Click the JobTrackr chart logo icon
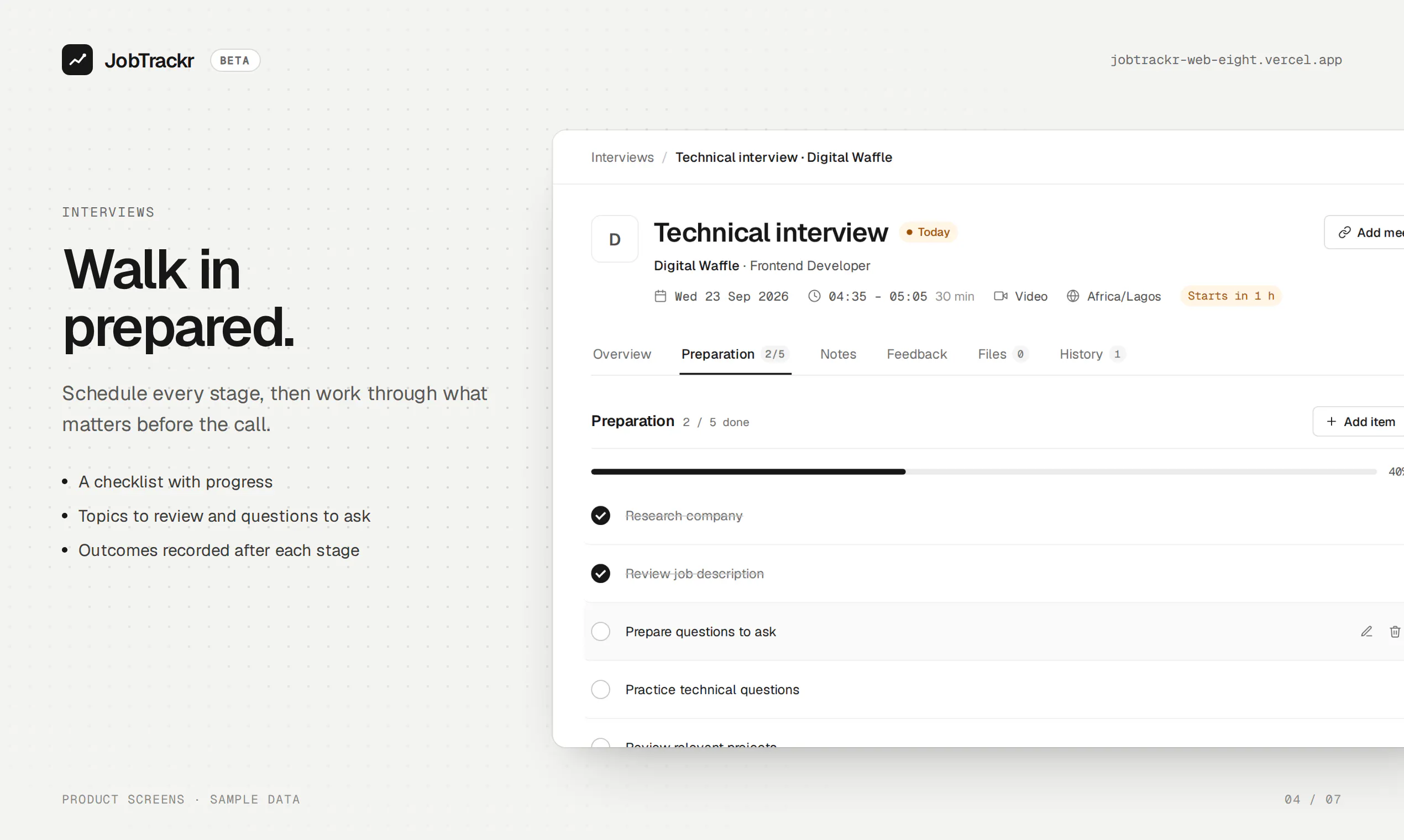1404x840 pixels. pyautogui.click(x=77, y=60)
